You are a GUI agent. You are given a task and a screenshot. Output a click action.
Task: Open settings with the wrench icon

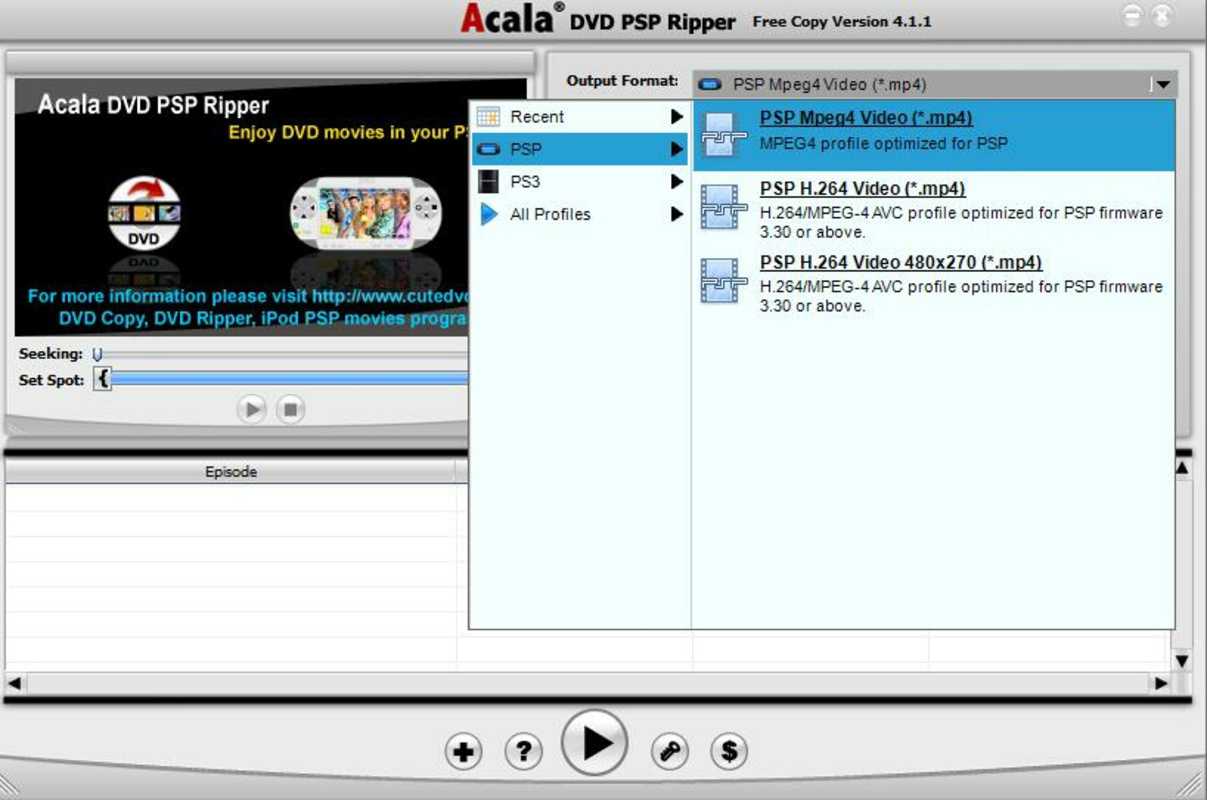tap(669, 751)
